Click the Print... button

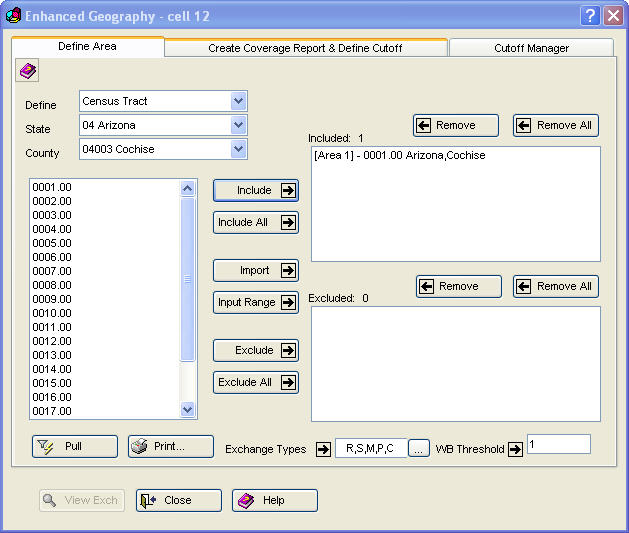coord(170,447)
